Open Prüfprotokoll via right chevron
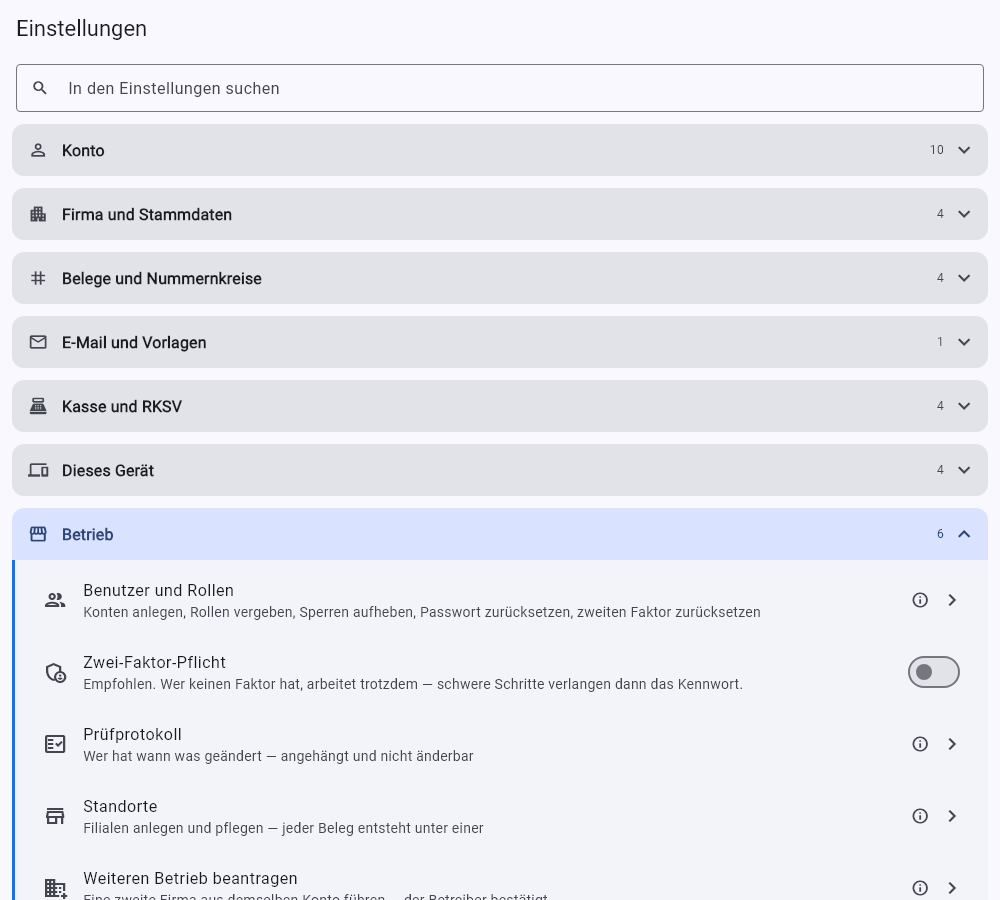The width and height of the screenshot is (1000, 900). click(952, 744)
